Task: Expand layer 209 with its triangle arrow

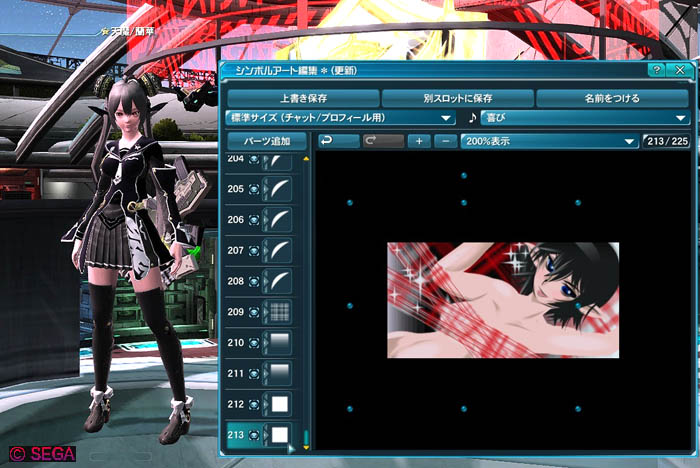Action: (266, 312)
